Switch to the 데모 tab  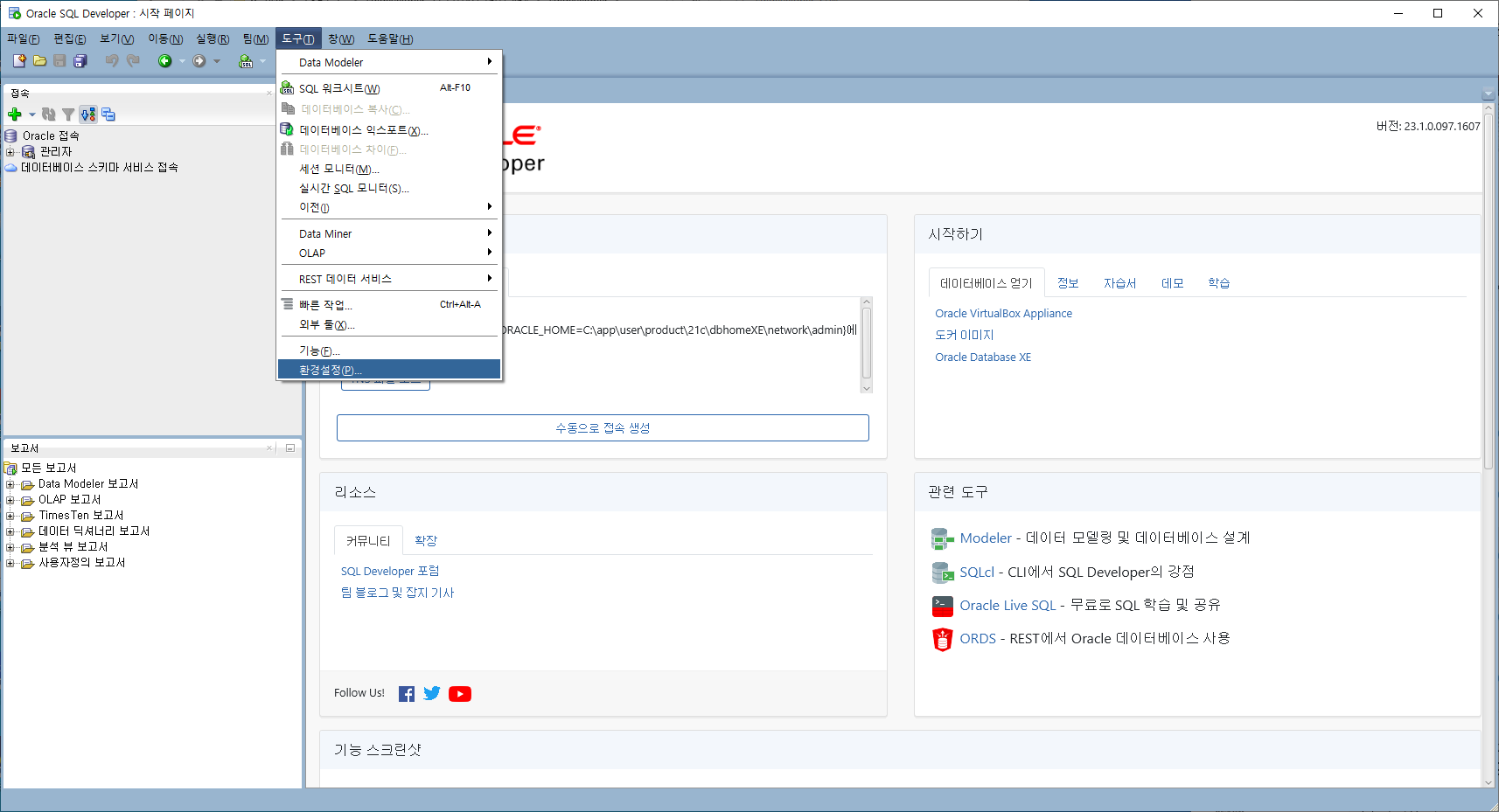(1173, 283)
